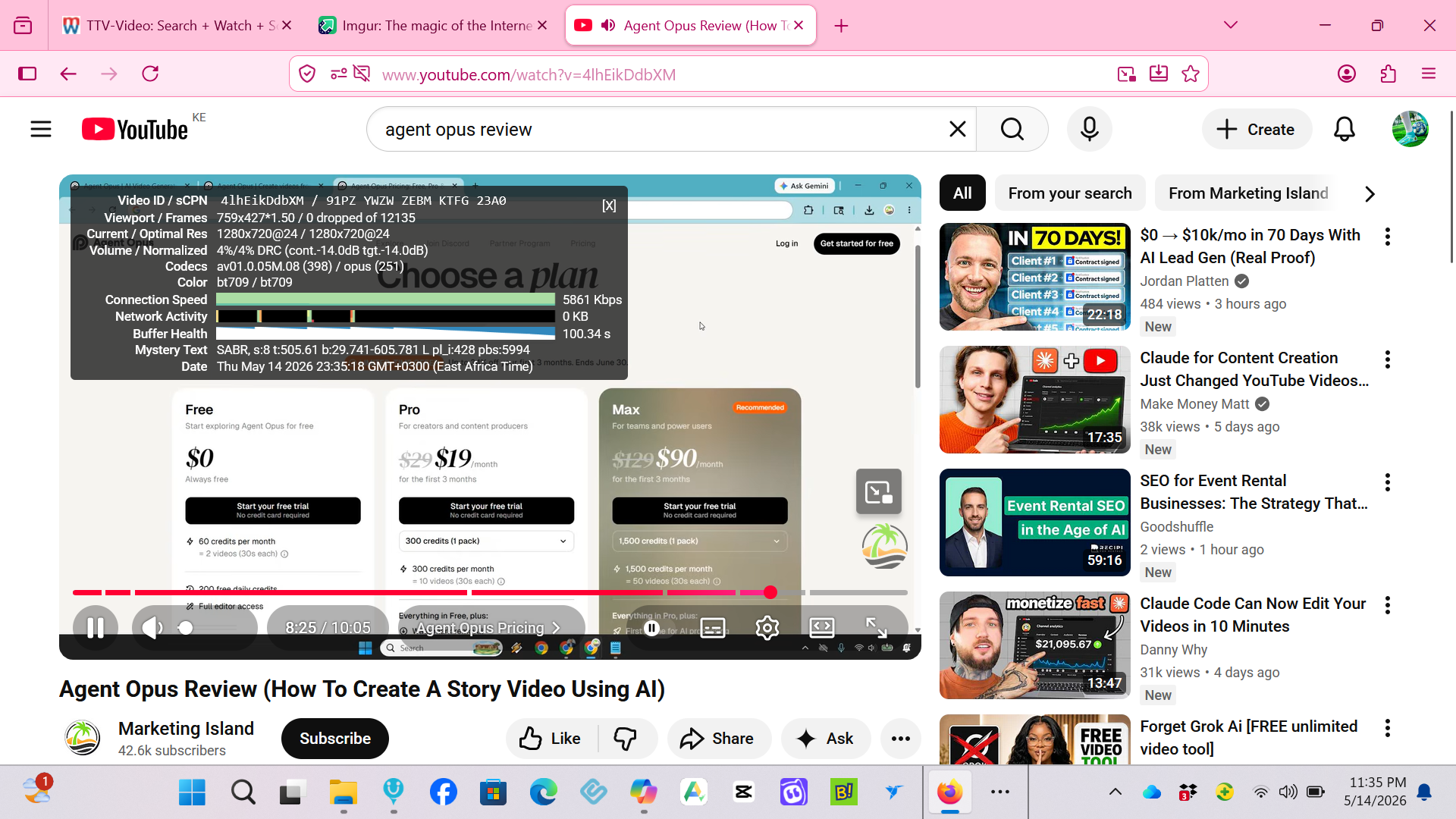
Task: Select the All filter chip
Action: coord(962,193)
